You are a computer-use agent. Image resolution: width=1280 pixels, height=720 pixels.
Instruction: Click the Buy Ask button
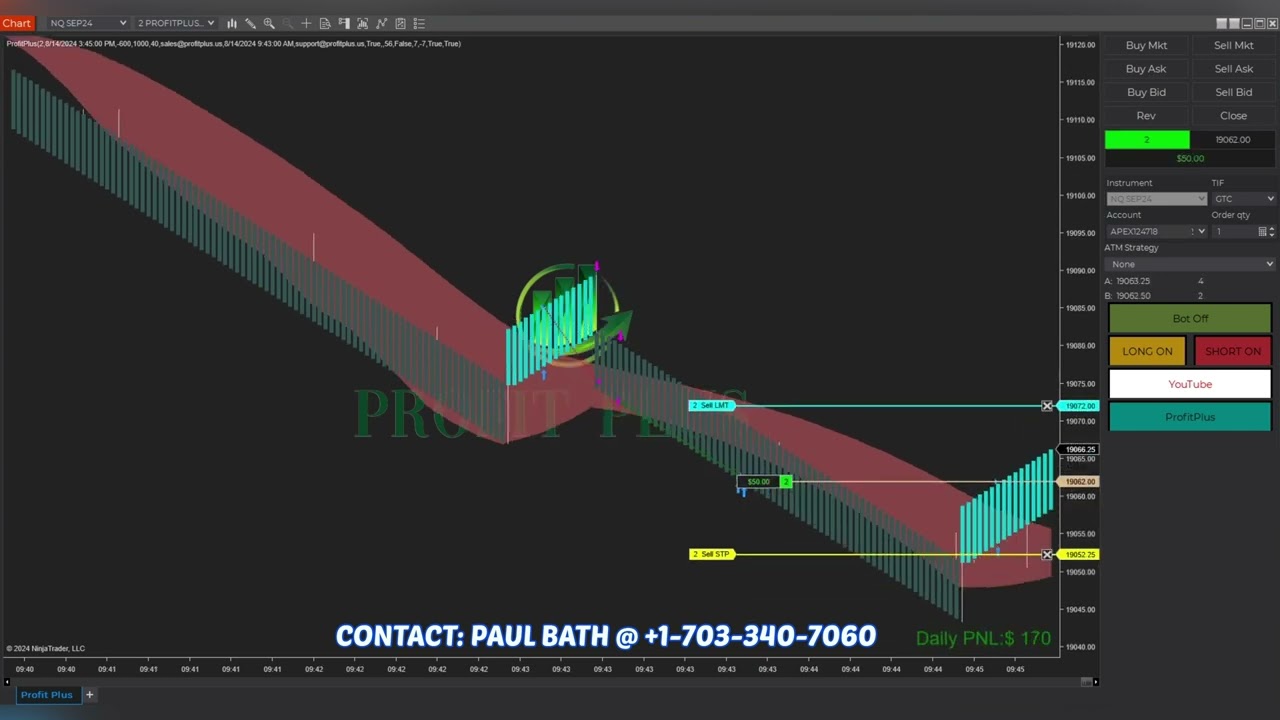pos(1146,69)
